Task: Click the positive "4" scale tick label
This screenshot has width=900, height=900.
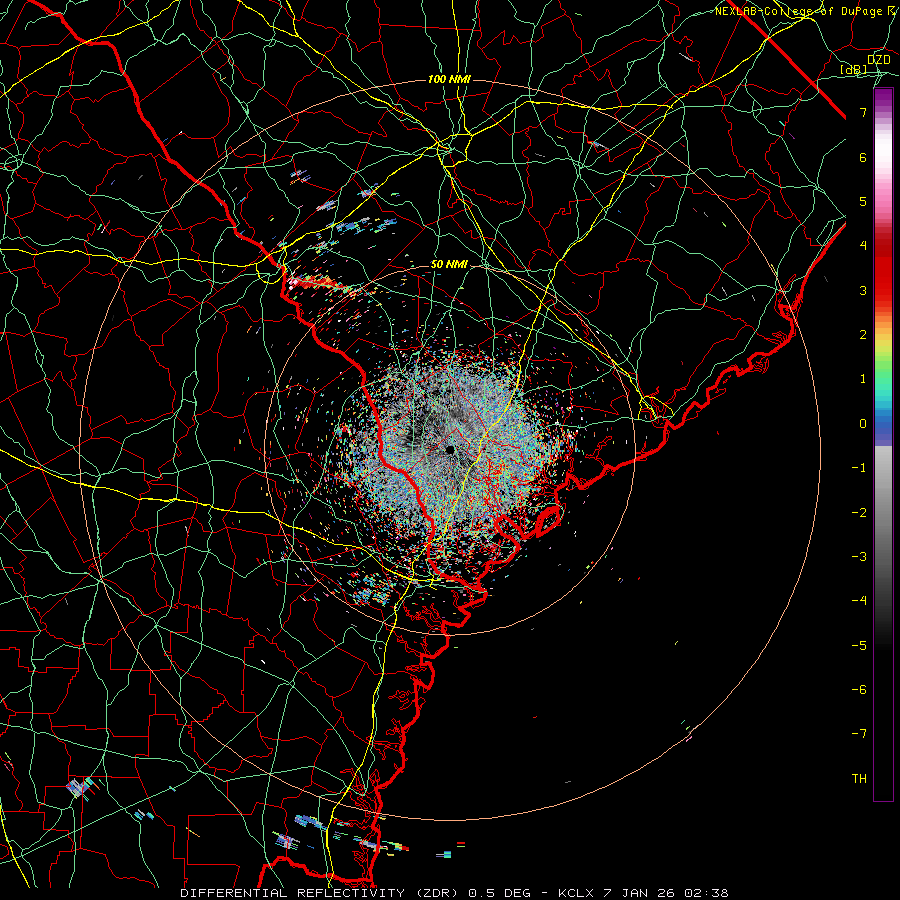Action: point(863,246)
